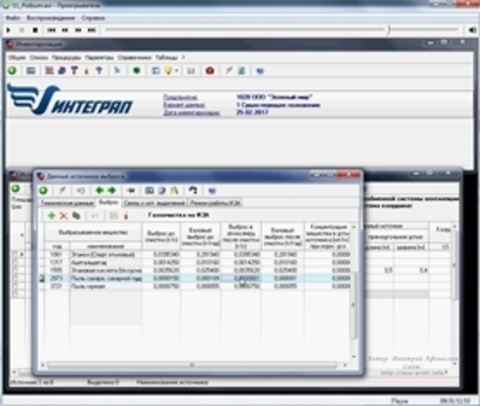Open the Справочники menu in Инвентаризация window
This screenshot has width=480, height=406.
[x=135, y=57]
